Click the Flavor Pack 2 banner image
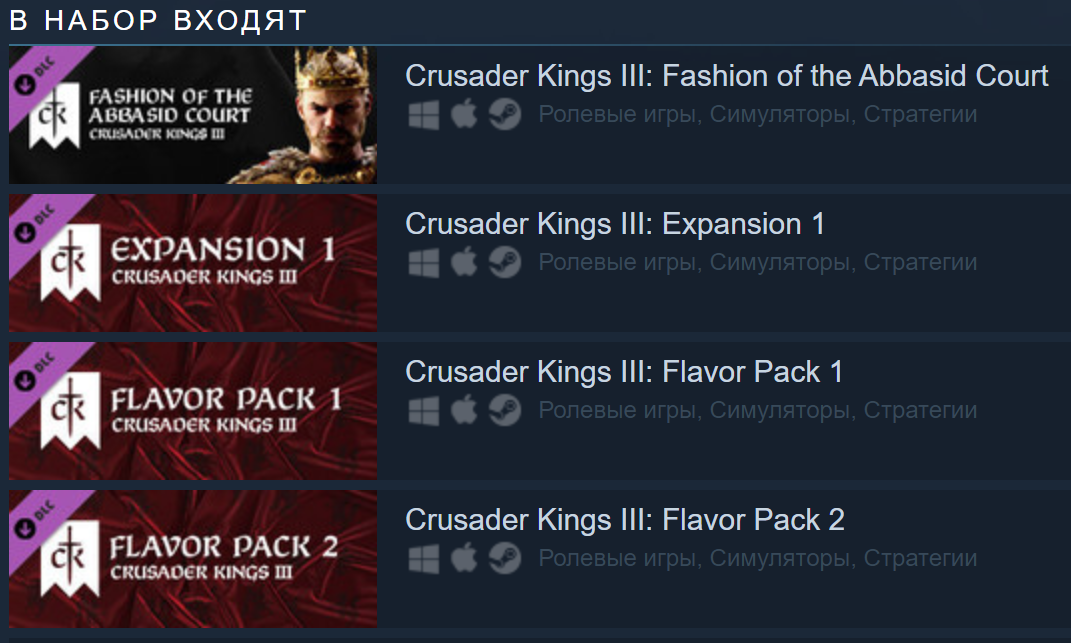This screenshot has width=1071, height=643. [x=193, y=559]
